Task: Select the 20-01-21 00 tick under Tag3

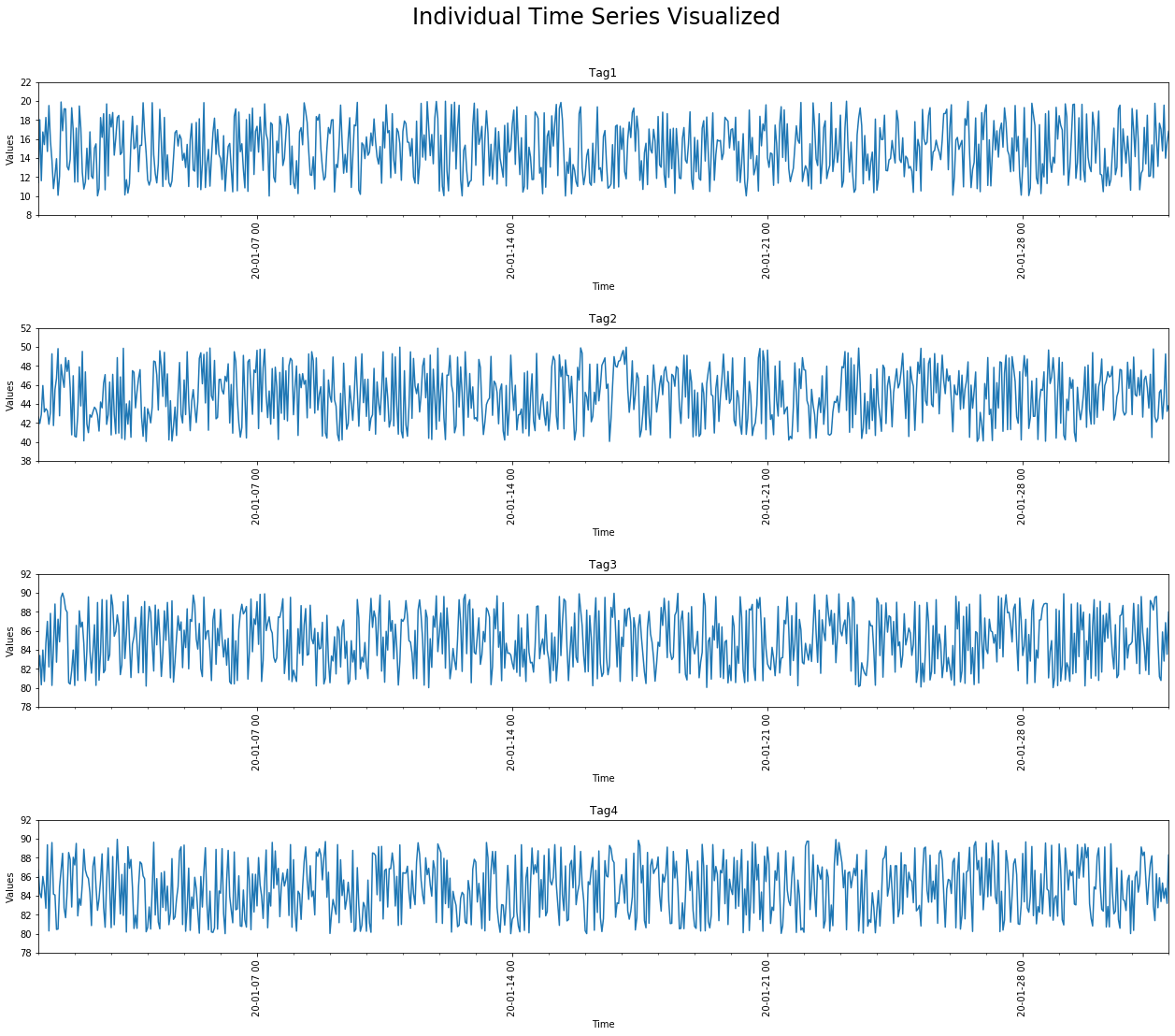Action: point(767,742)
